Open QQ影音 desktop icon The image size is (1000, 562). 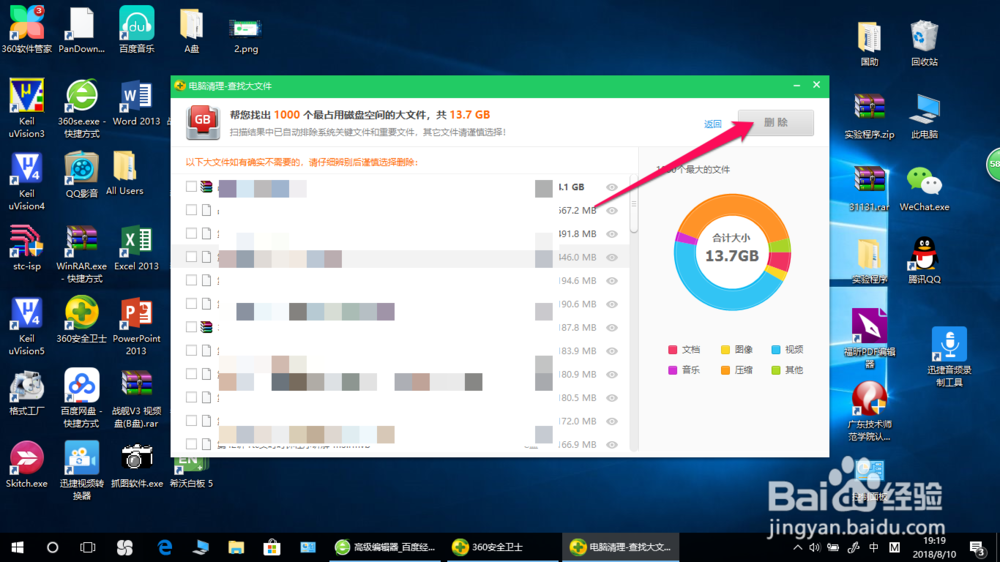click(x=82, y=175)
